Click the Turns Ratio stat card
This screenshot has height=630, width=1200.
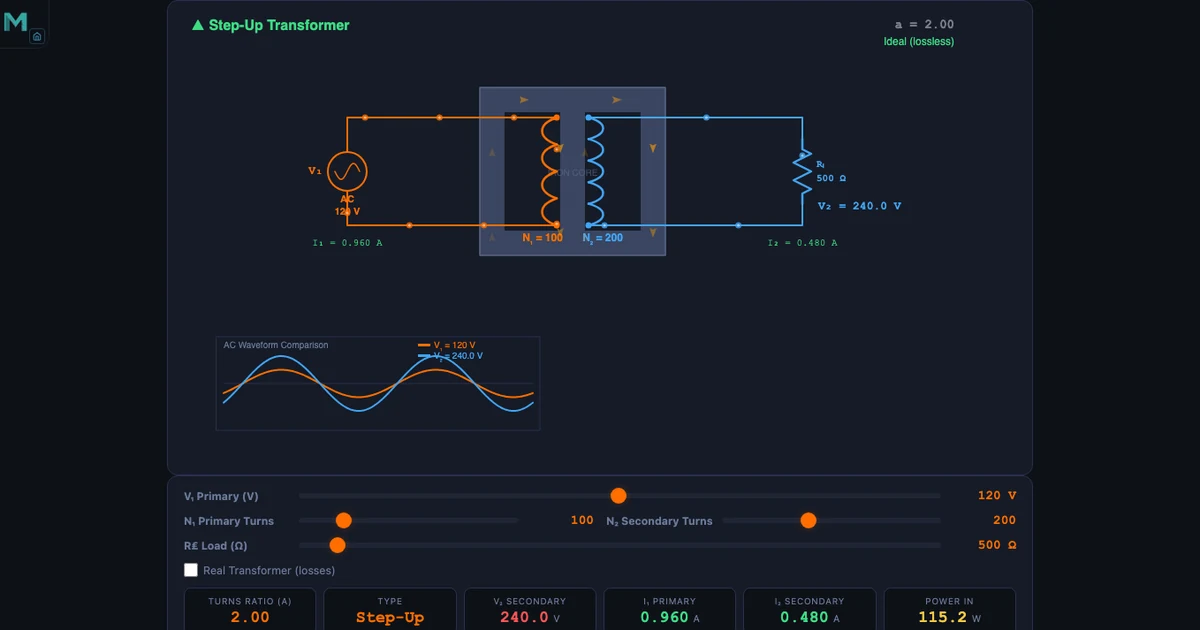coord(250,609)
